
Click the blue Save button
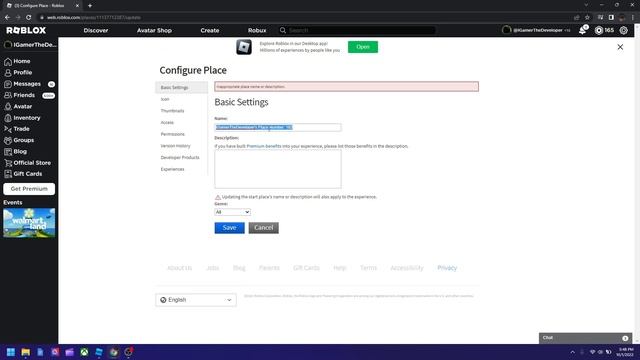click(229, 228)
